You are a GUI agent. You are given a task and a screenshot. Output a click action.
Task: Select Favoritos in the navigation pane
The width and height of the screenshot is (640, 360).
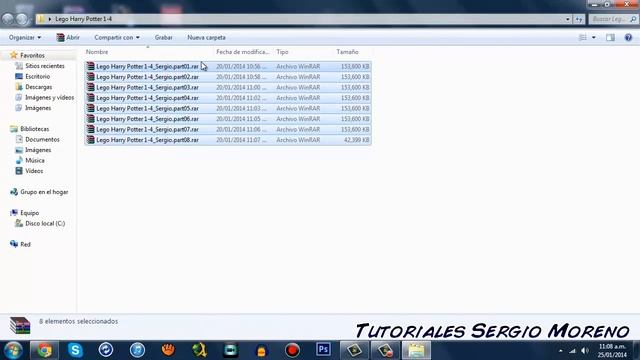[x=32, y=55]
